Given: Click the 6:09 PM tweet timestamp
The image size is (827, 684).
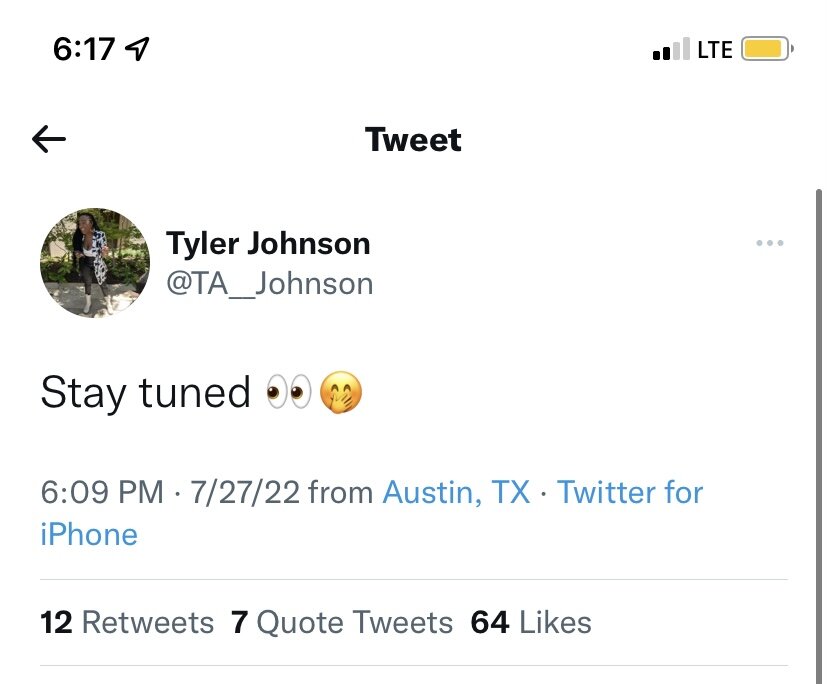Looking at the screenshot, I should coord(101,492).
